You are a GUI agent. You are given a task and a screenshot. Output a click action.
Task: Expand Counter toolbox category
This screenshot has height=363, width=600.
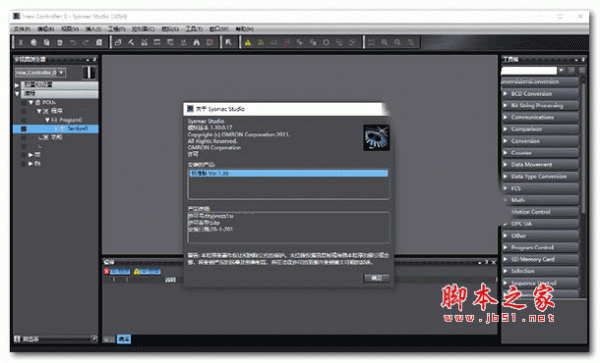click(x=540, y=153)
